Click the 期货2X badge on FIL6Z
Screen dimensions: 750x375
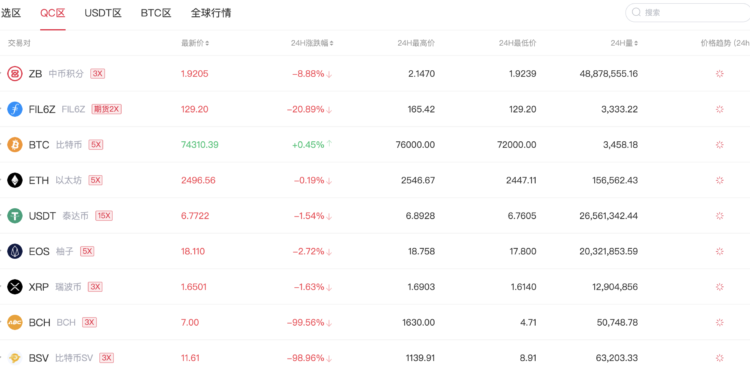click(x=107, y=109)
